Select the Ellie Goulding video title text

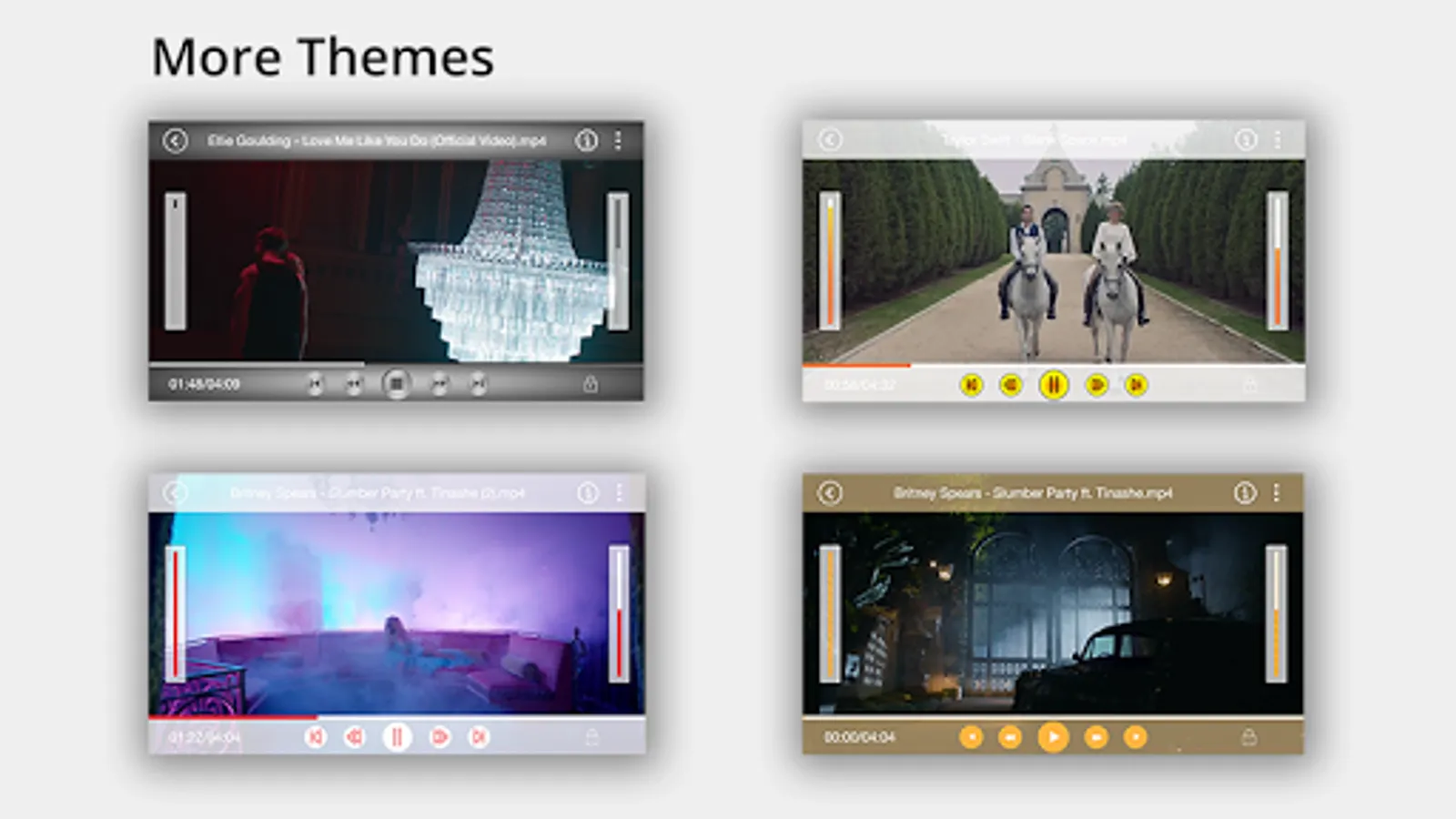tap(377, 140)
